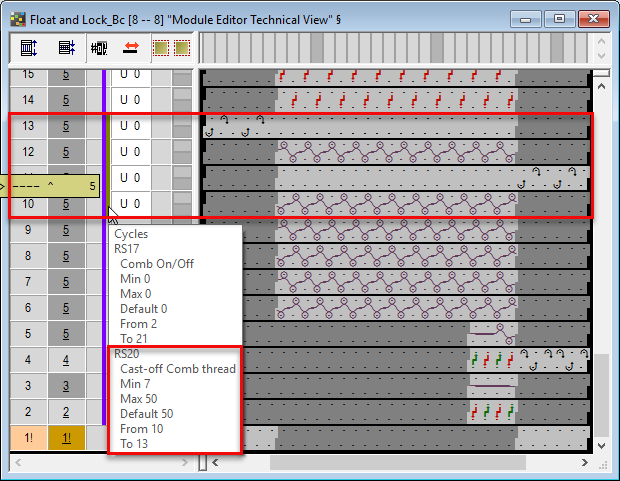Open the U 0 field in row 10
620x481 pixels.
(x=131, y=204)
